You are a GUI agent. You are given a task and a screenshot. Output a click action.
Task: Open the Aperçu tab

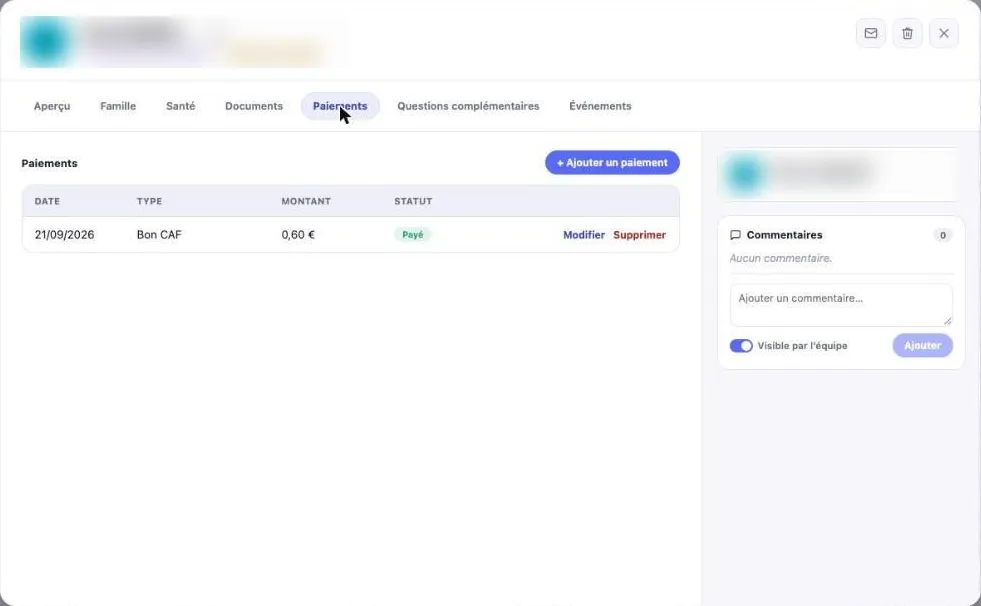click(52, 106)
